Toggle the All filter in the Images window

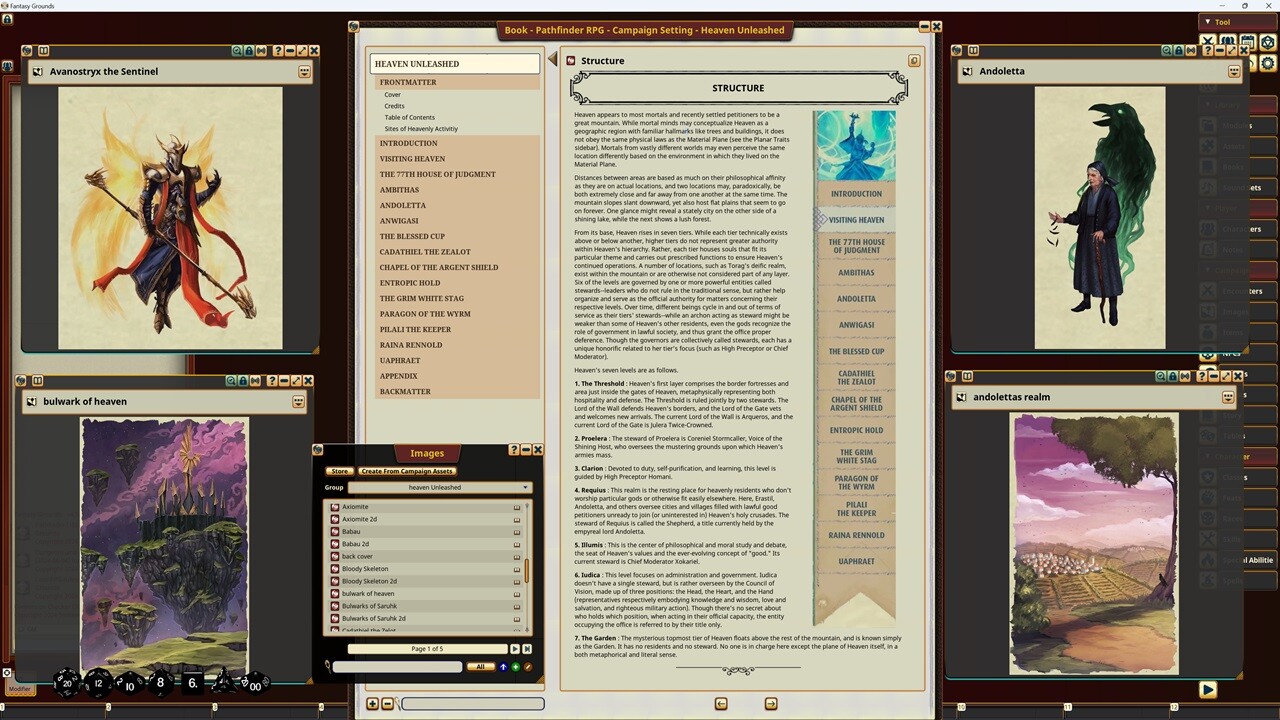(x=481, y=666)
